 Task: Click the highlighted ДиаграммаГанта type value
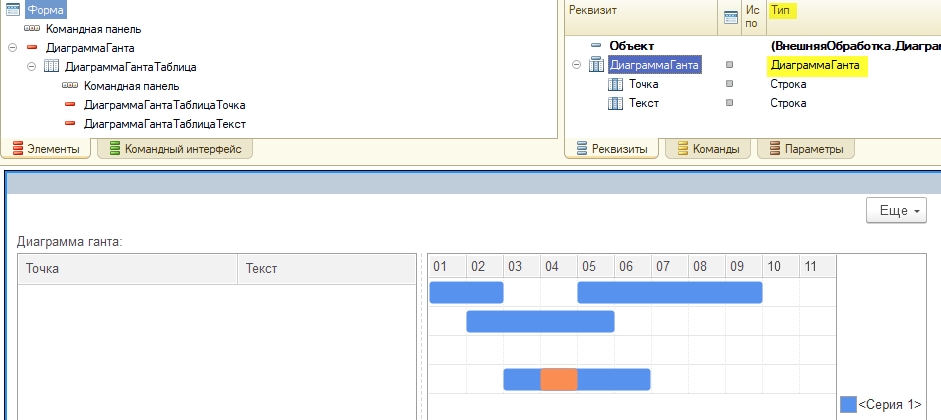(x=815, y=65)
